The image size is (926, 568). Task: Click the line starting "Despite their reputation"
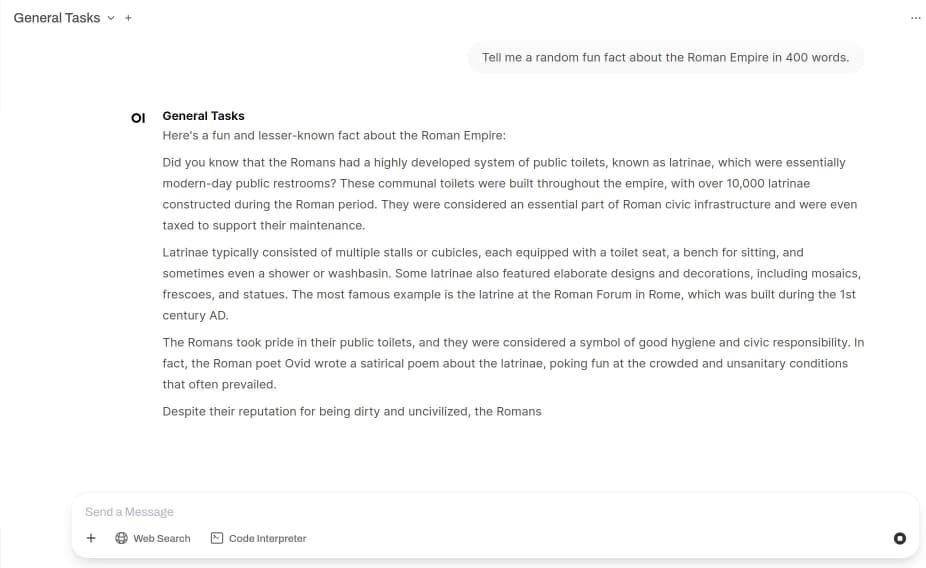351,411
